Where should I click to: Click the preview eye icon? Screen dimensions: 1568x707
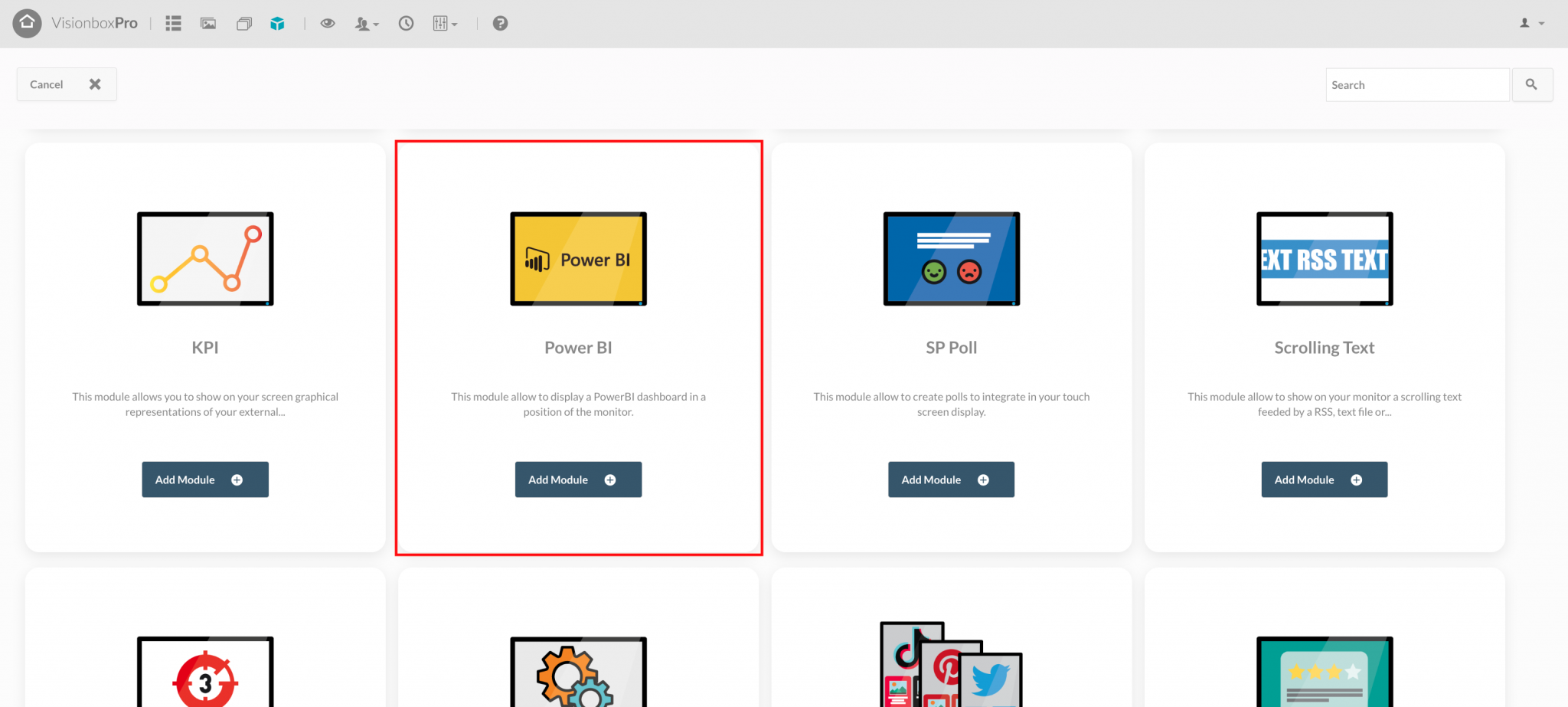tap(328, 23)
